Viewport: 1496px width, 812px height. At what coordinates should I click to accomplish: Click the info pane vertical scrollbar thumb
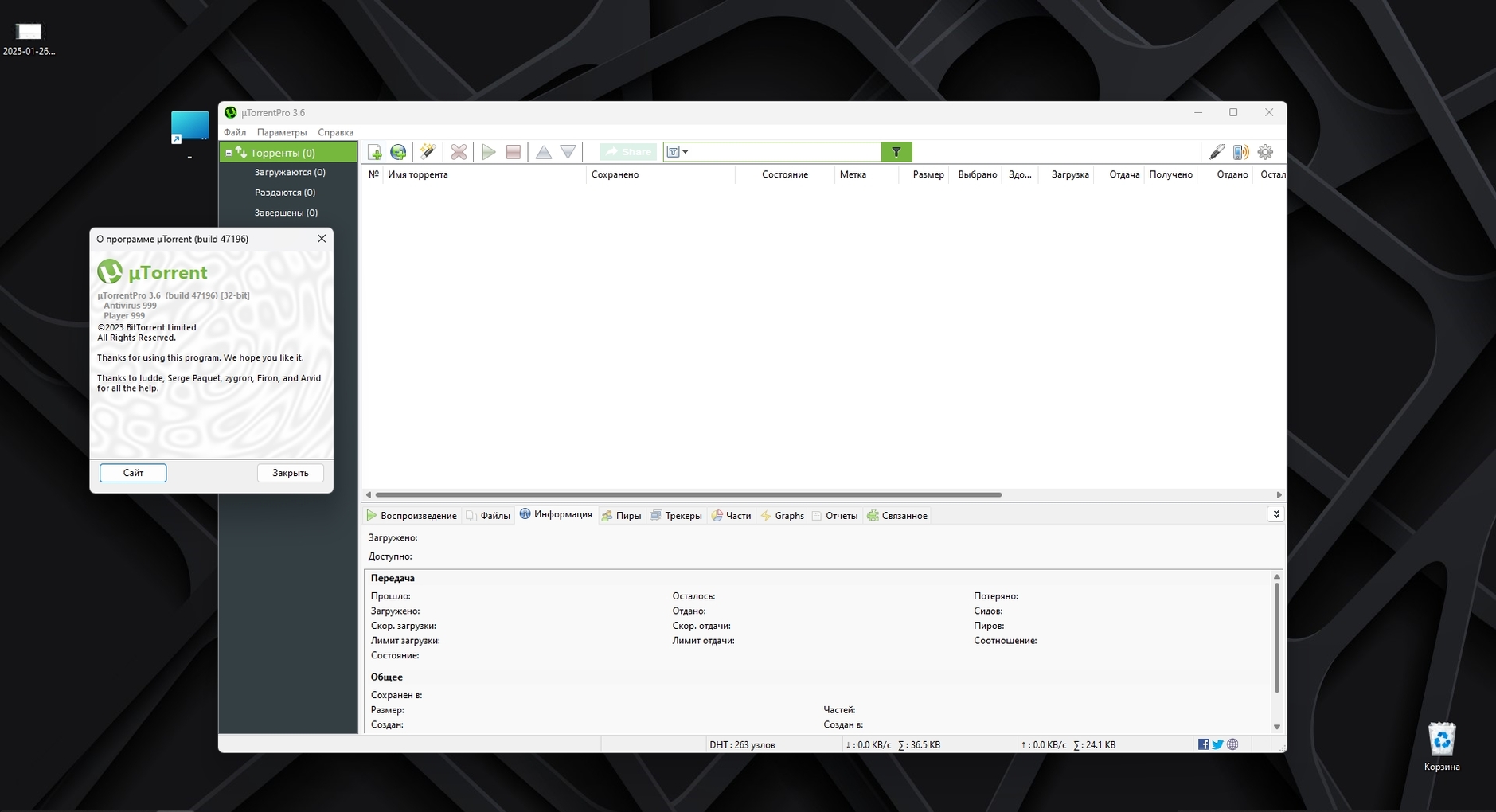1276,637
